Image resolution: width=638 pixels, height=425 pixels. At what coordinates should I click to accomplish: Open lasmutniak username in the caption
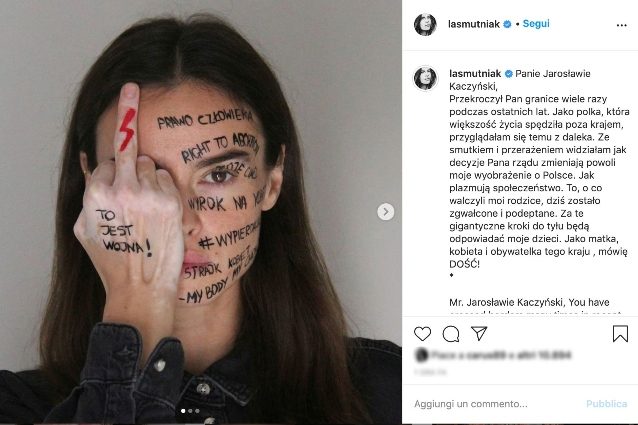pyautogui.click(x=475, y=74)
